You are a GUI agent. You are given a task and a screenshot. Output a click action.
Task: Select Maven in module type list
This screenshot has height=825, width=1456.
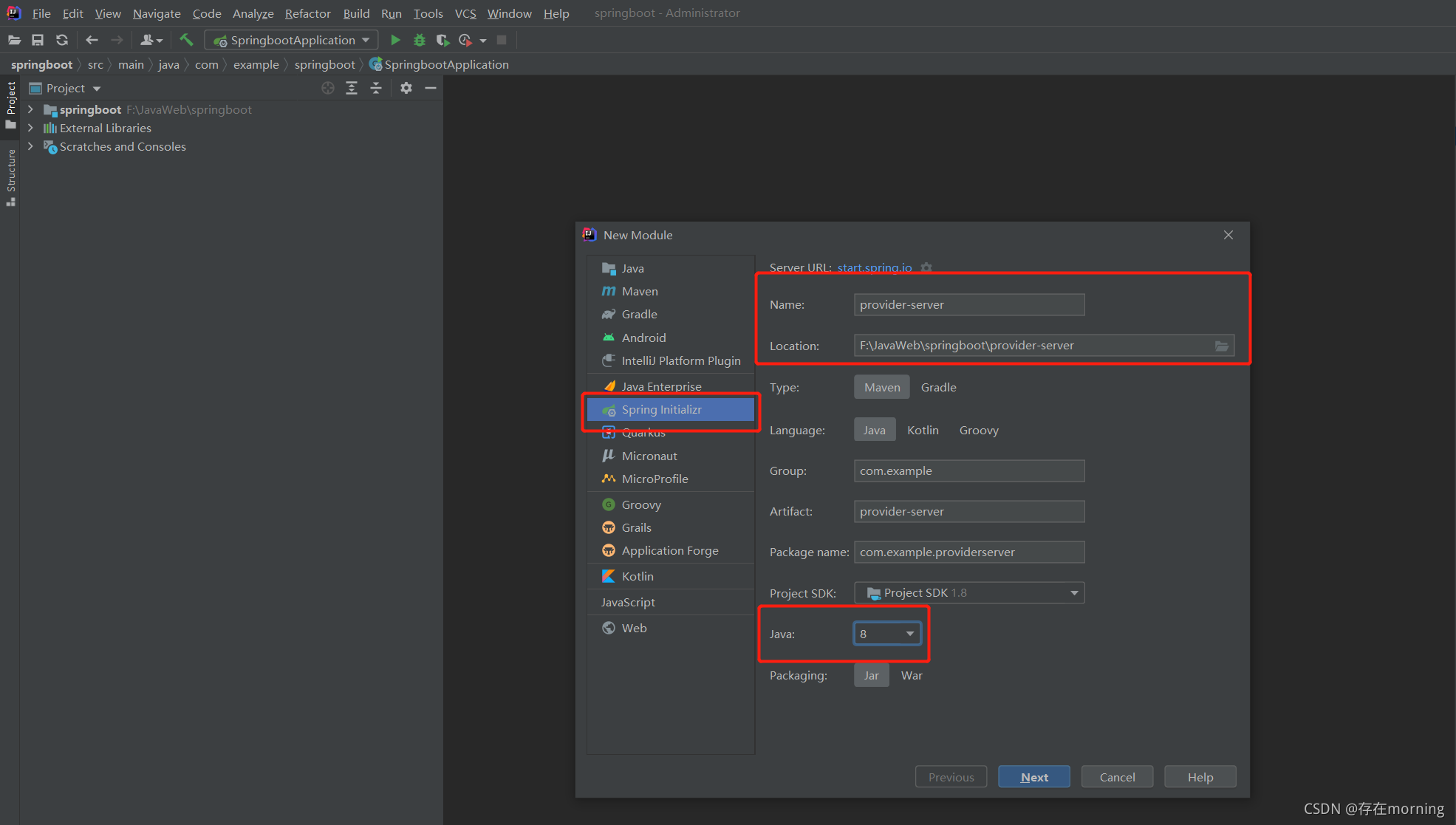click(639, 291)
